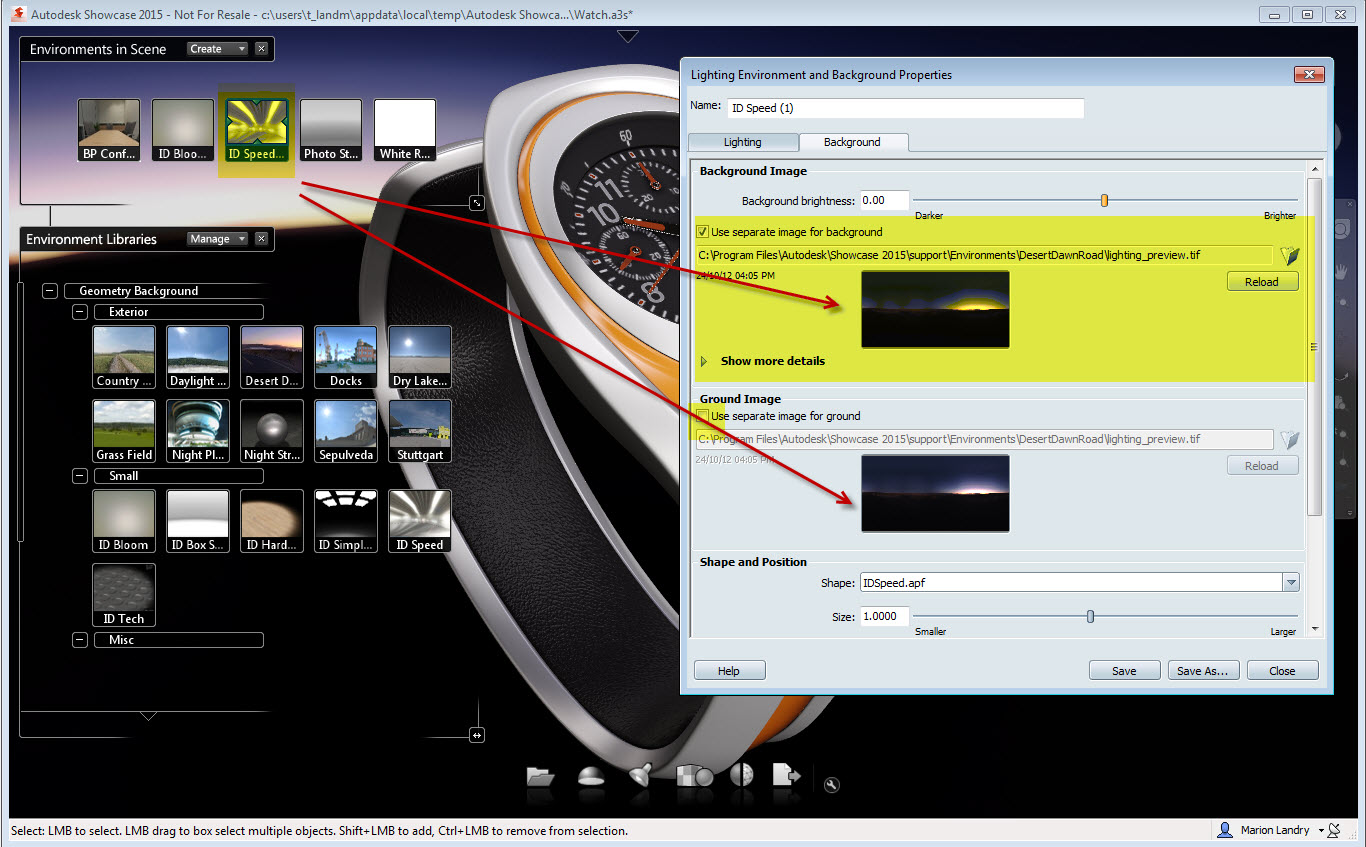This screenshot has width=1366, height=847.
Task: Click the diagonal resize handle of scene panel
Action: point(477,203)
